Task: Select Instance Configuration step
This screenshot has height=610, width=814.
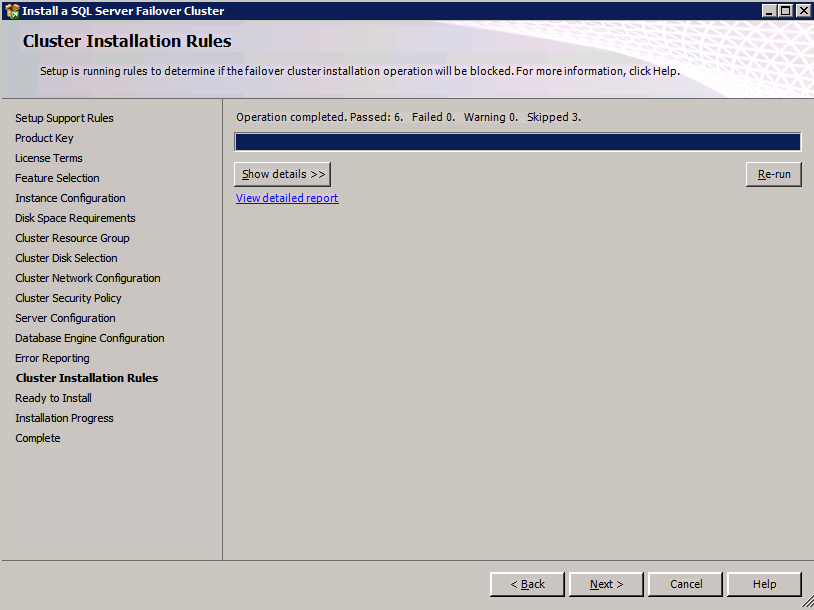Action: (x=70, y=198)
